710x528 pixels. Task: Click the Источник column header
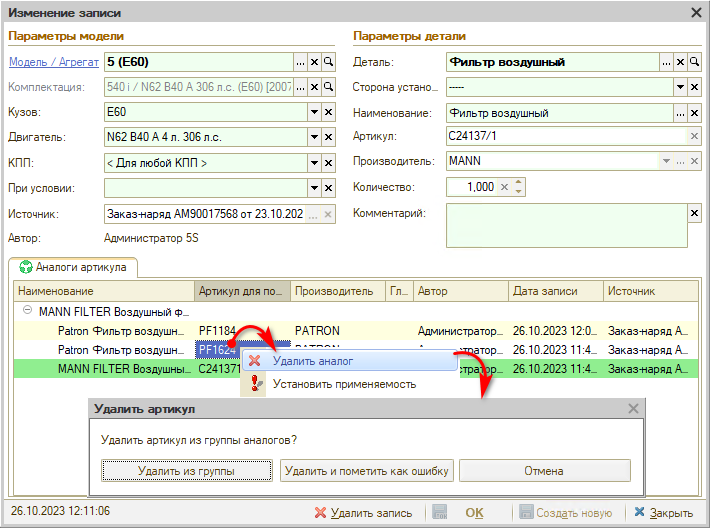tap(650, 291)
